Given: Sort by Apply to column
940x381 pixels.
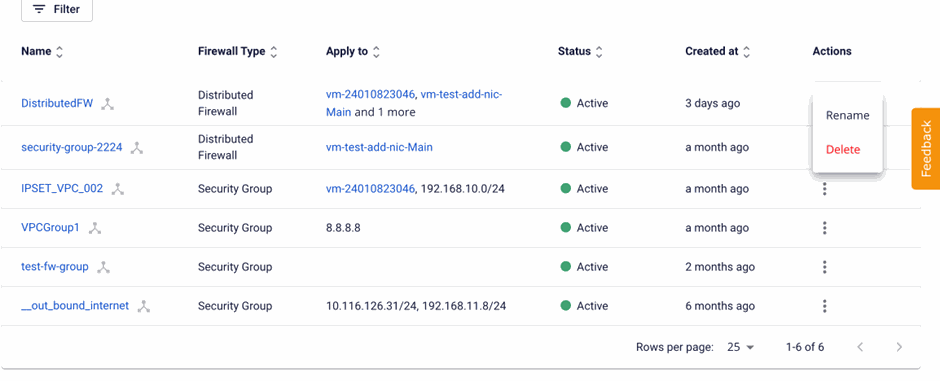Looking at the screenshot, I should point(376,52).
